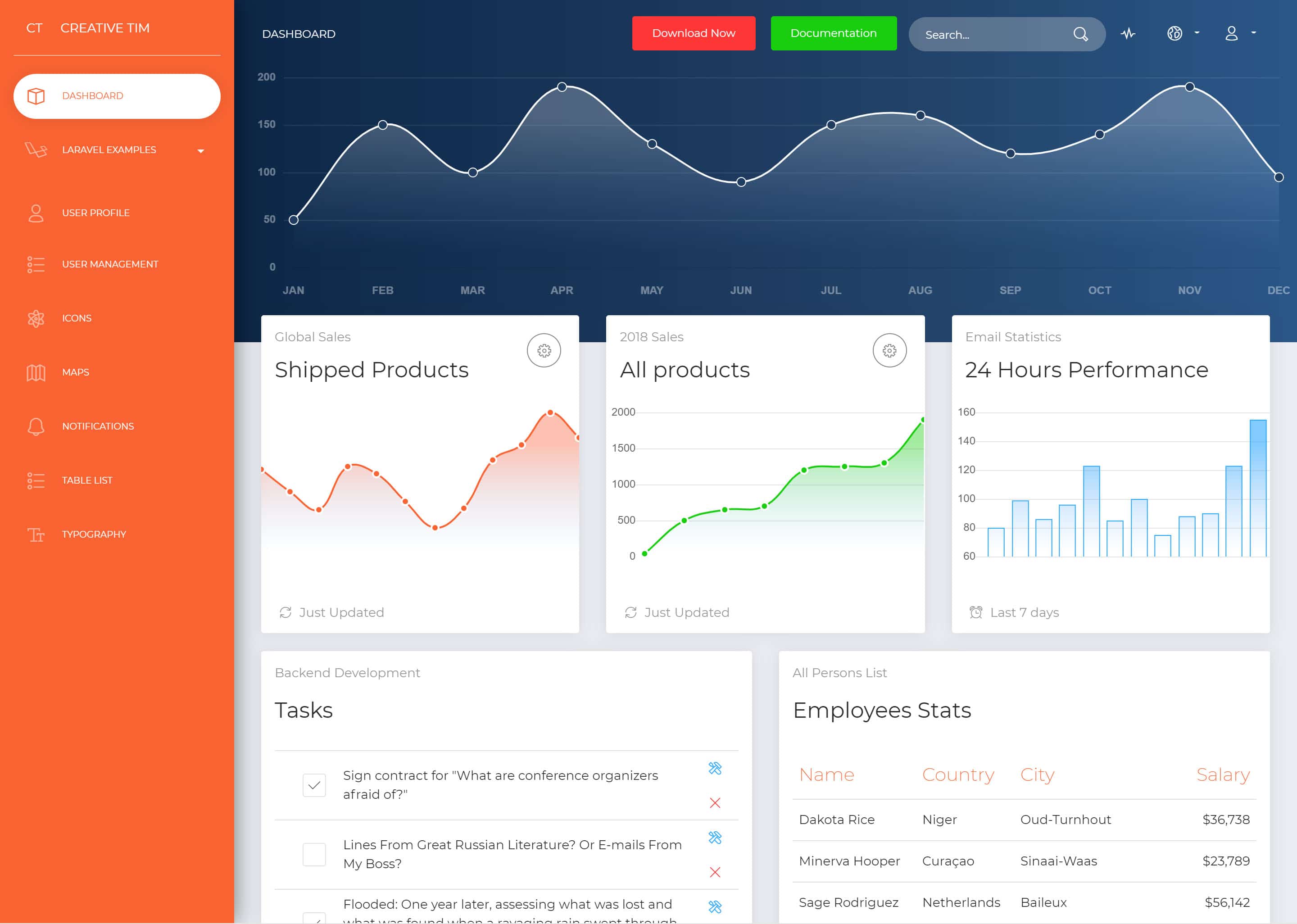Click the Icons sidebar navigation icon
Viewport: 1297px width, 924px height.
coord(35,318)
